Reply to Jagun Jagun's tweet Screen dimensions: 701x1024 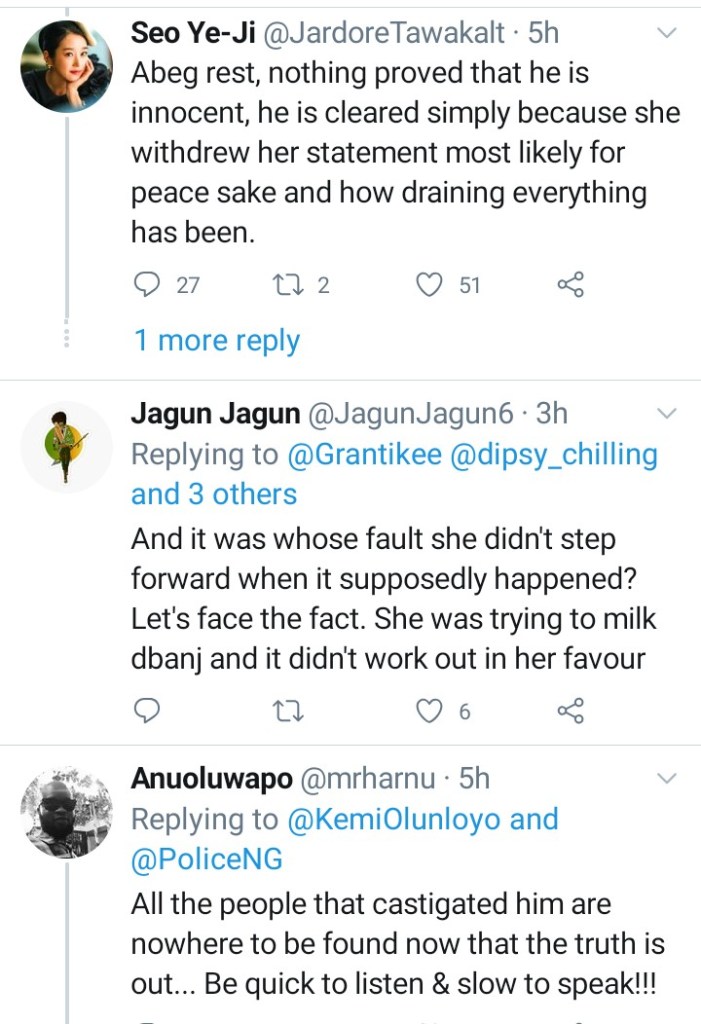147,711
